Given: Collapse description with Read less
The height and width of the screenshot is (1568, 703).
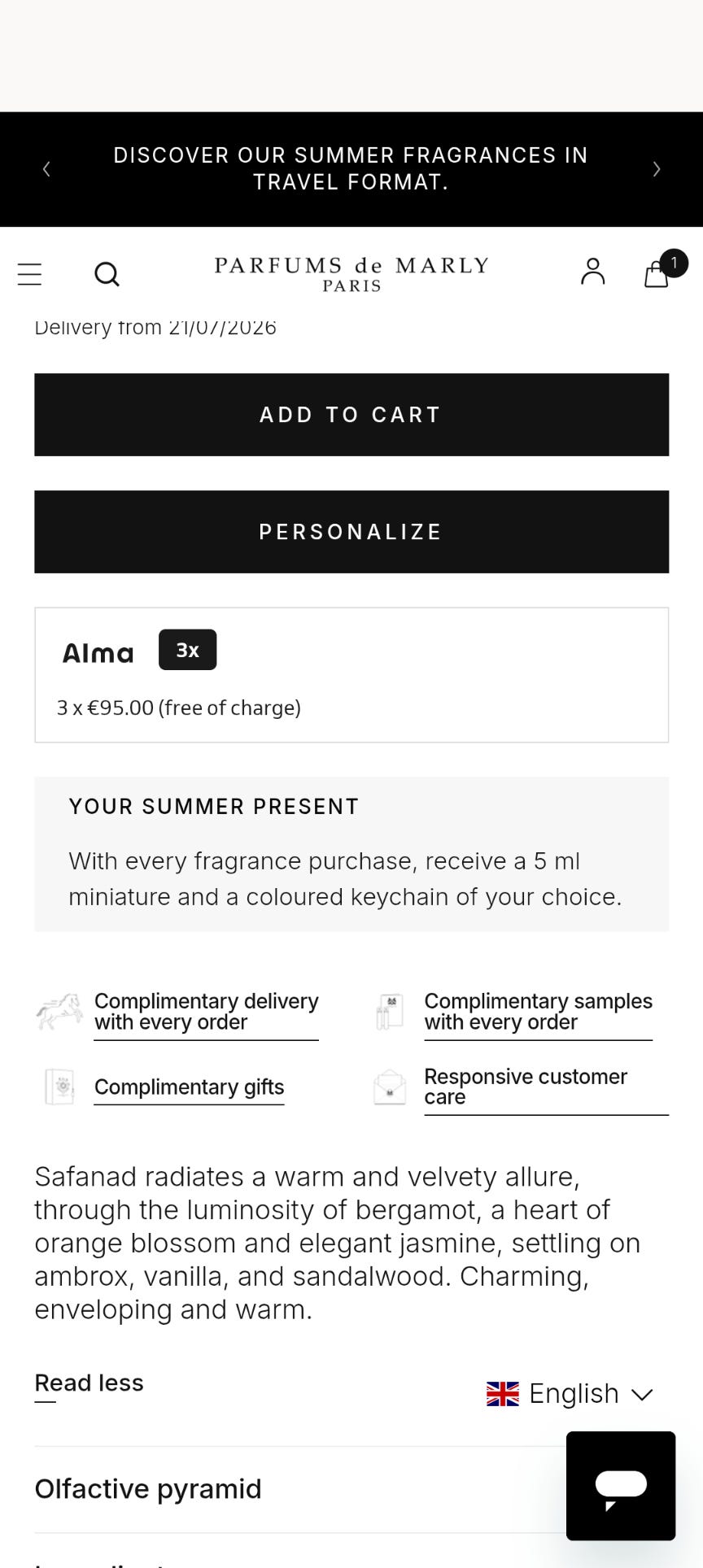Looking at the screenshot, I should (89, 1383).
